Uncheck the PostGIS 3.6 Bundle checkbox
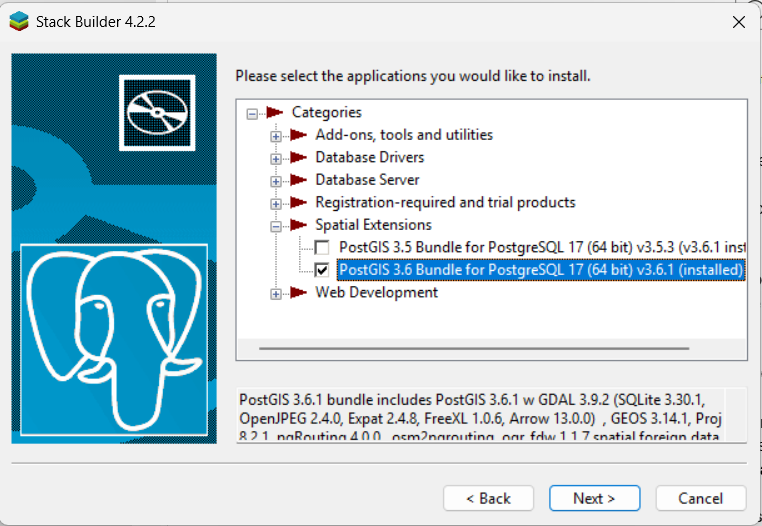Screen dimensions: 762x526 (322, 270)
